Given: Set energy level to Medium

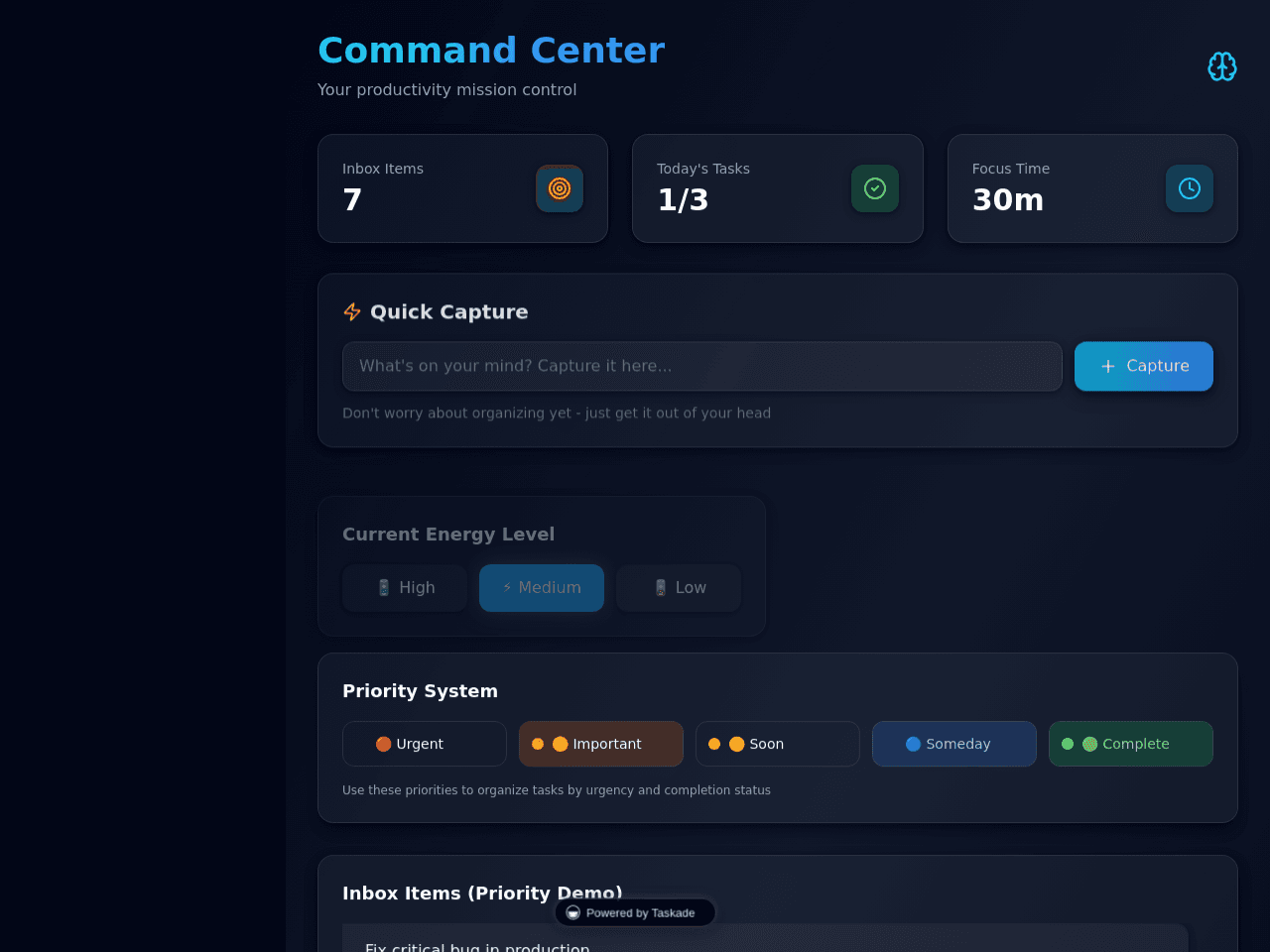Looking at the screenshot, I should (542, 588).
